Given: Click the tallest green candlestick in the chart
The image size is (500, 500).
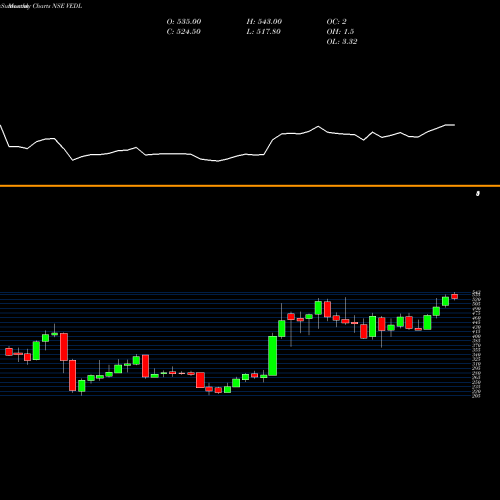Looking at the screenshot, I should [x=273, y=355].
